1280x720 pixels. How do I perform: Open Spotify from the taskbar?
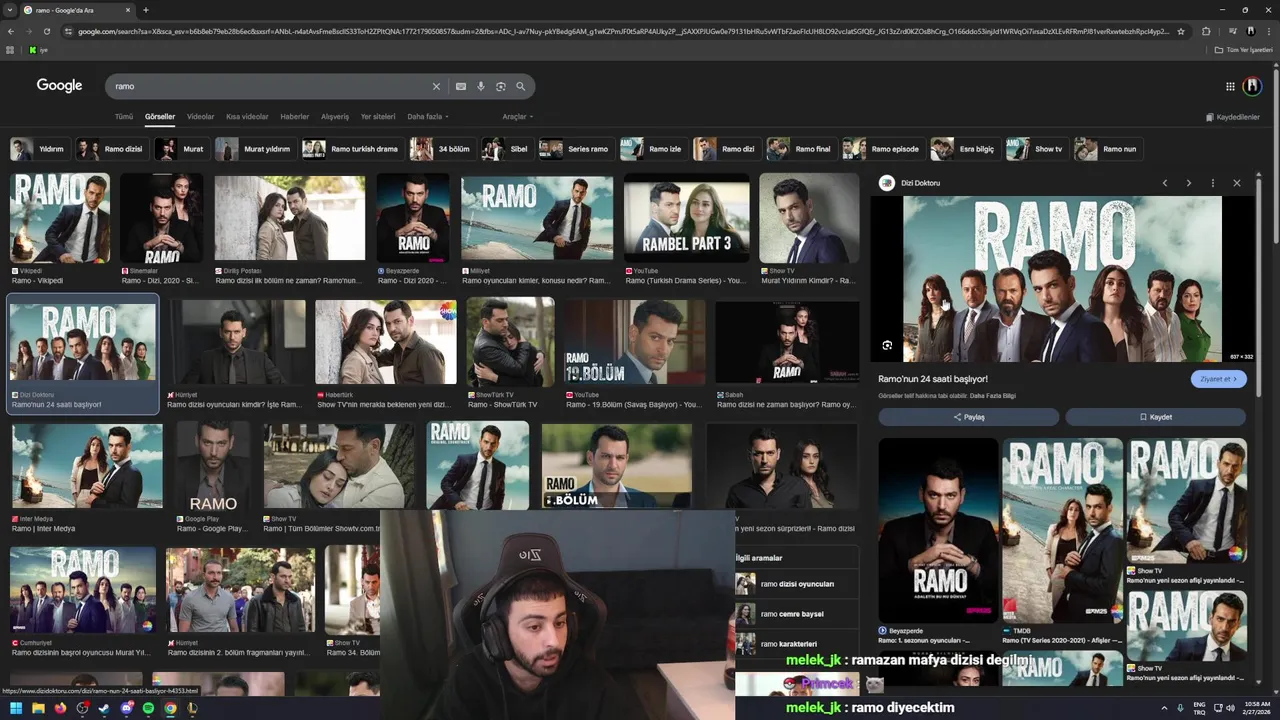(x=149, y=708)
